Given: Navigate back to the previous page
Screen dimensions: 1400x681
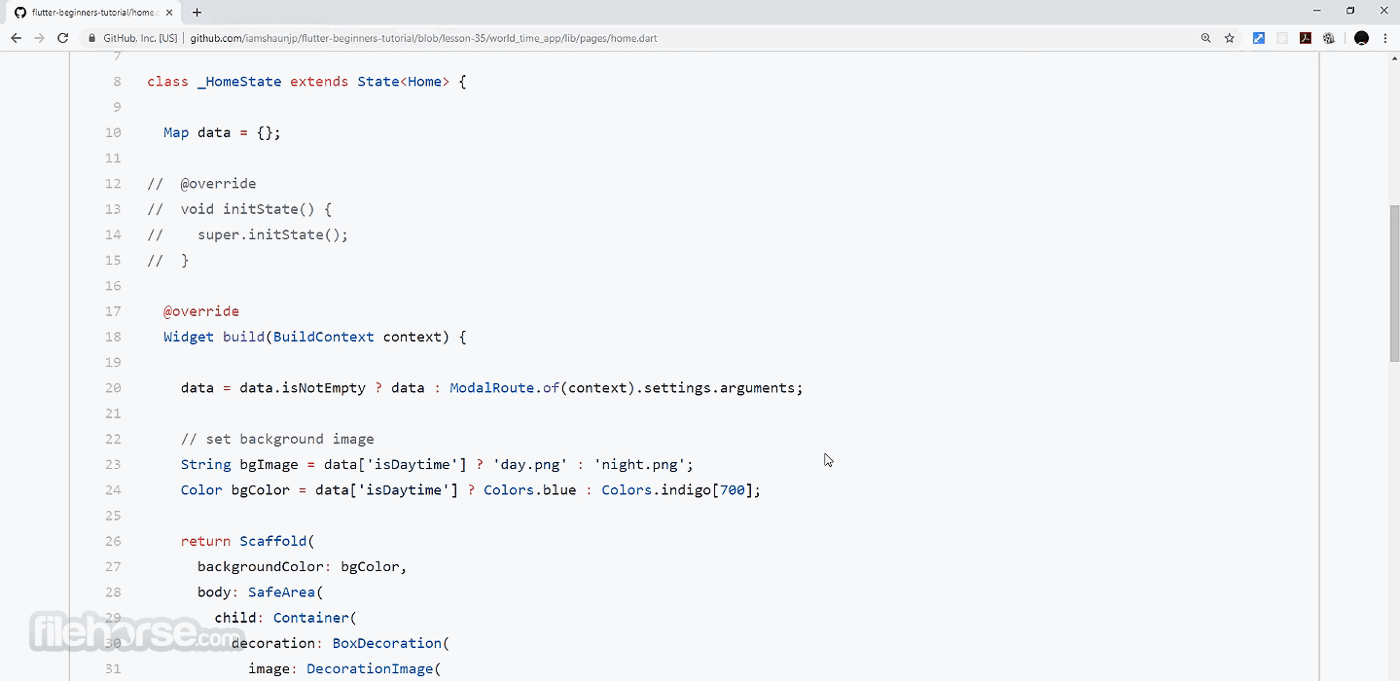Looking at the screenshot, I should pyautogui.click(x=15, y=38).
